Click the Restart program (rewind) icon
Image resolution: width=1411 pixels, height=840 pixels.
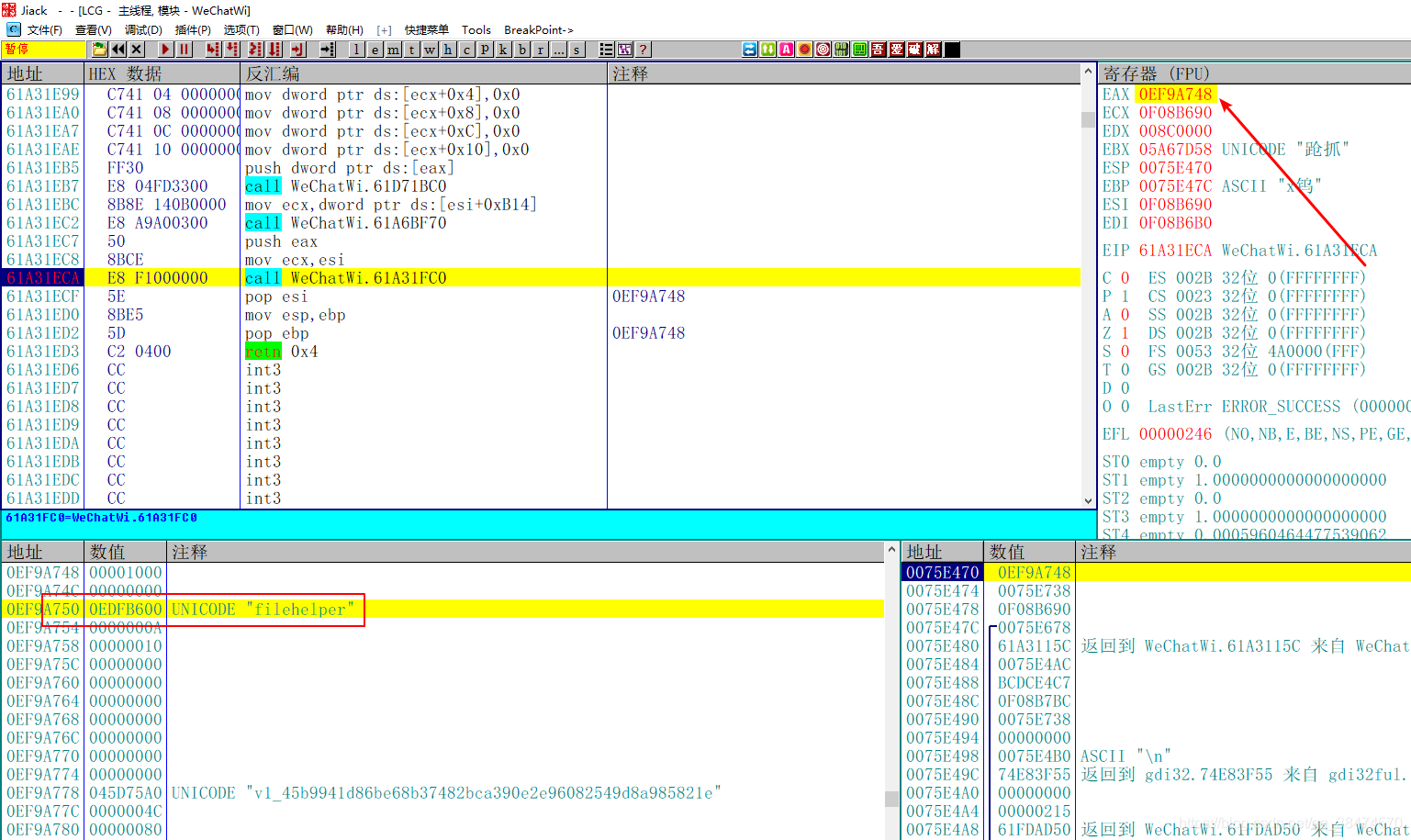[x=118, y=50]
